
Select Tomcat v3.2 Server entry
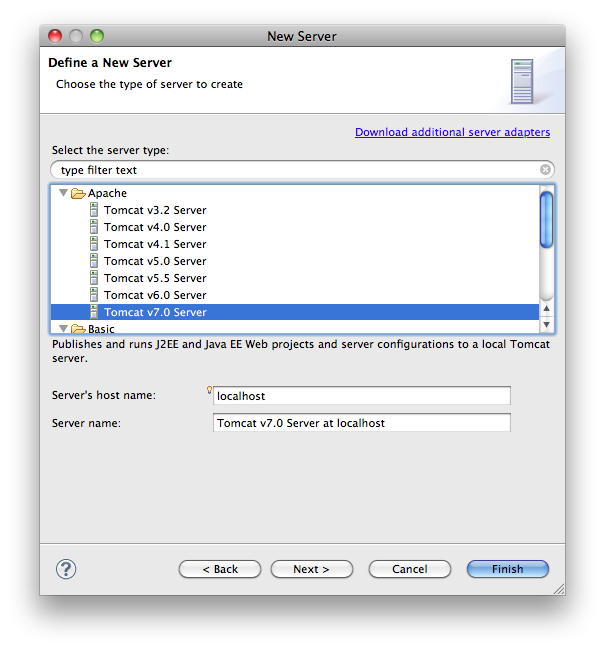pos(155,210)
